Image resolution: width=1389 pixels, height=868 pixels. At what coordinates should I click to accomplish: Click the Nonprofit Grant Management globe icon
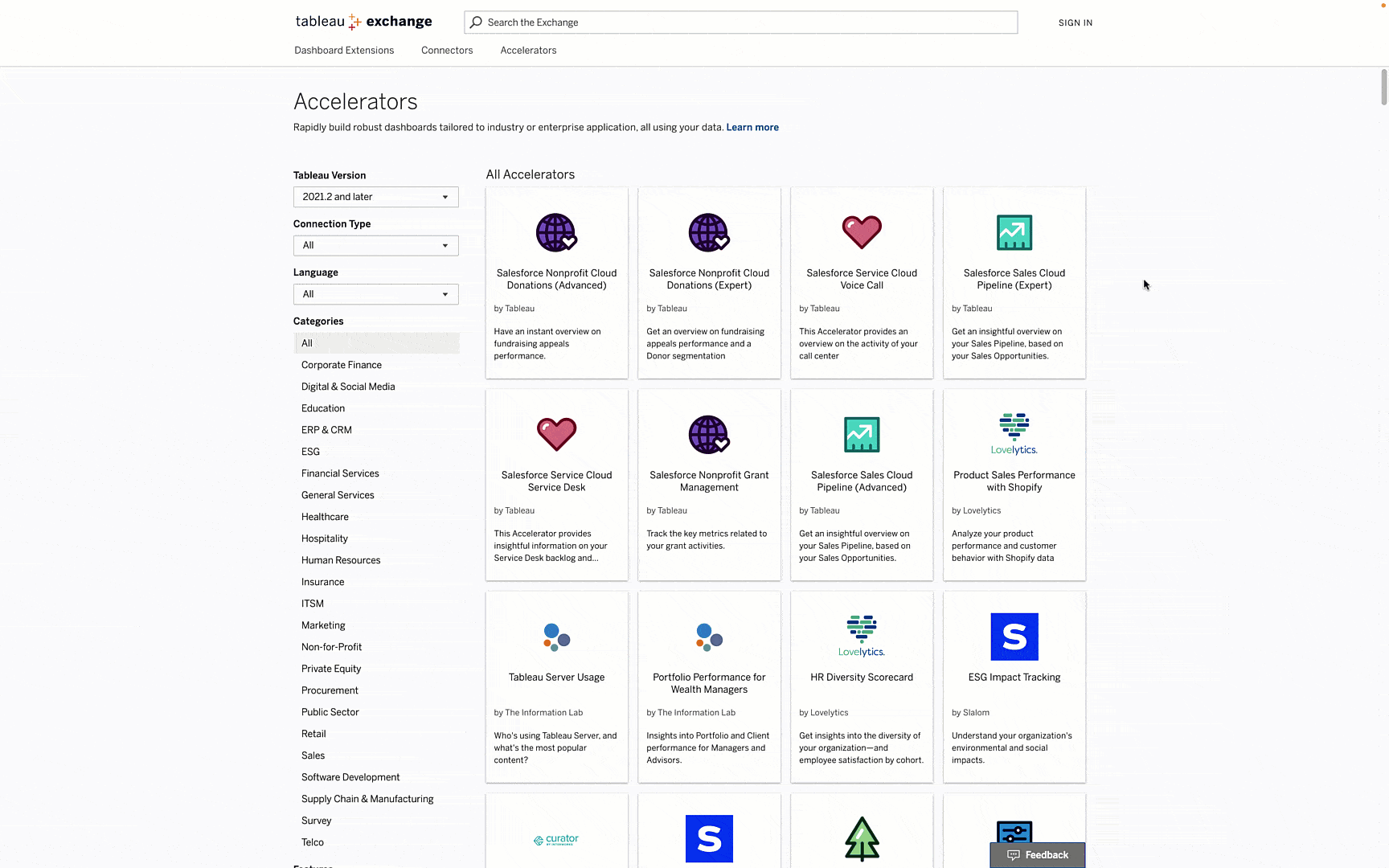(709, 435)
